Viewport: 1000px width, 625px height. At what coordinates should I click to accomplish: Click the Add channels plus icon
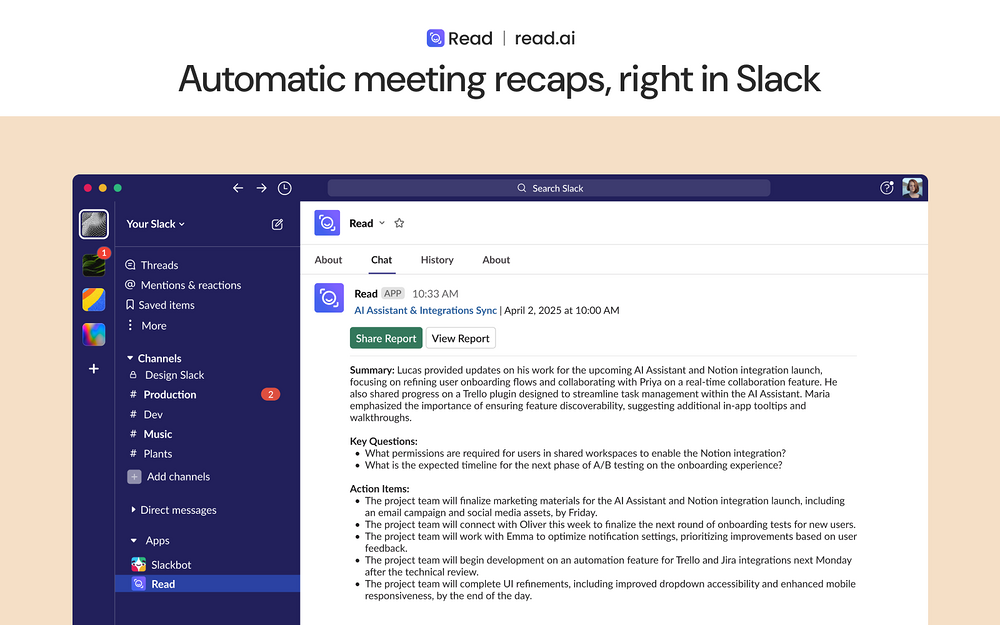coord(134,476)
